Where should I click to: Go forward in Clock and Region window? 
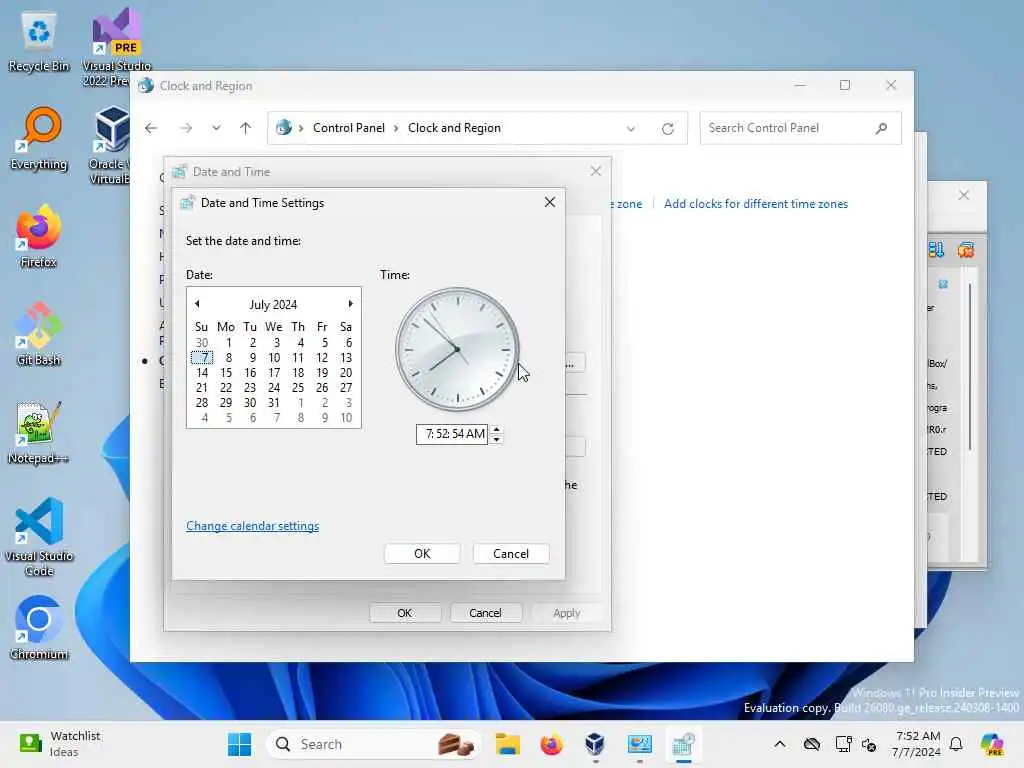tap(186, 128)
